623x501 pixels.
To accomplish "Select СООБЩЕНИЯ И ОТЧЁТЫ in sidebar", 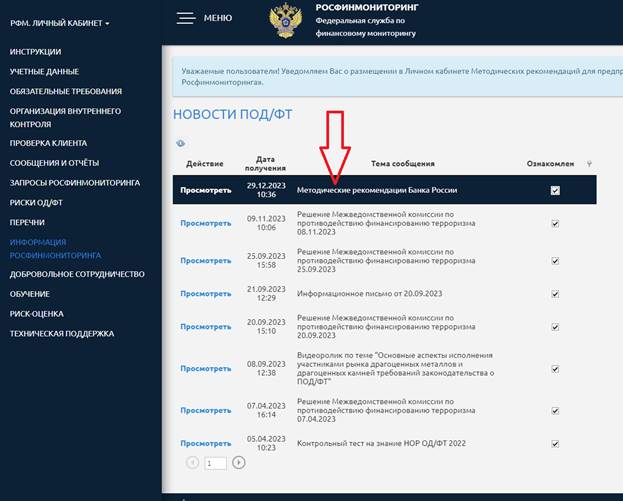I will click(54, 163).
